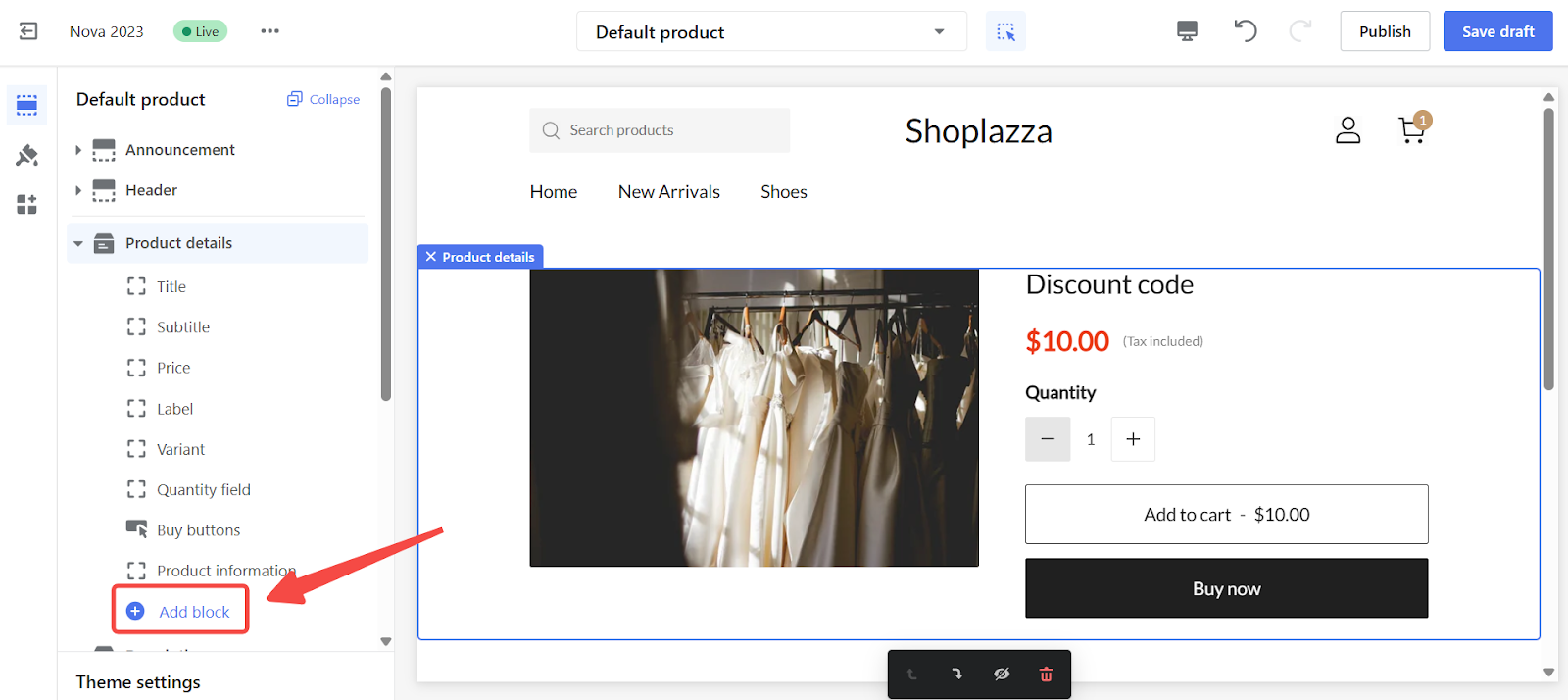Open the three-dot more actions menu
The image size is (1568, 700).
coord(270,31)
